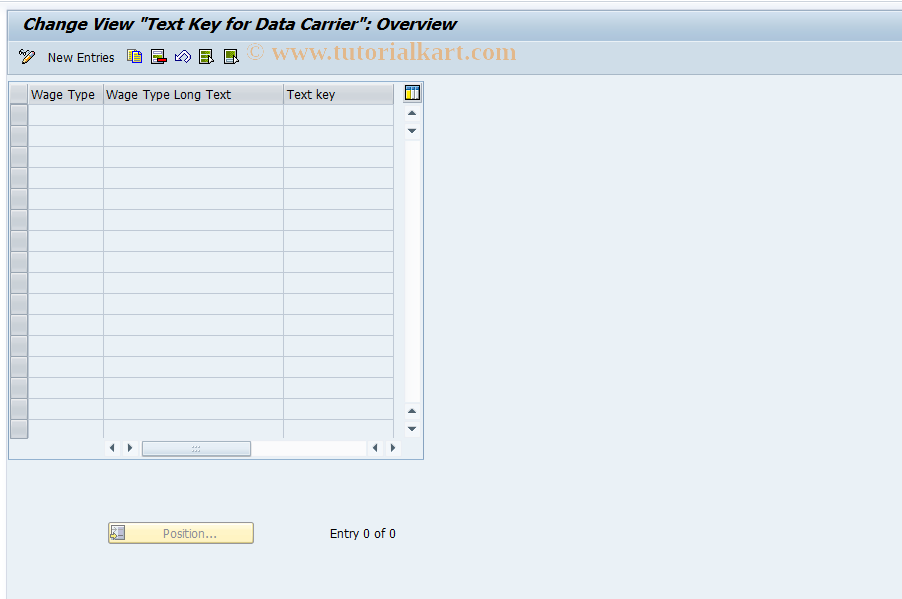Click right arrow beside the left horizontal scroll arrow

click(130, 448)
